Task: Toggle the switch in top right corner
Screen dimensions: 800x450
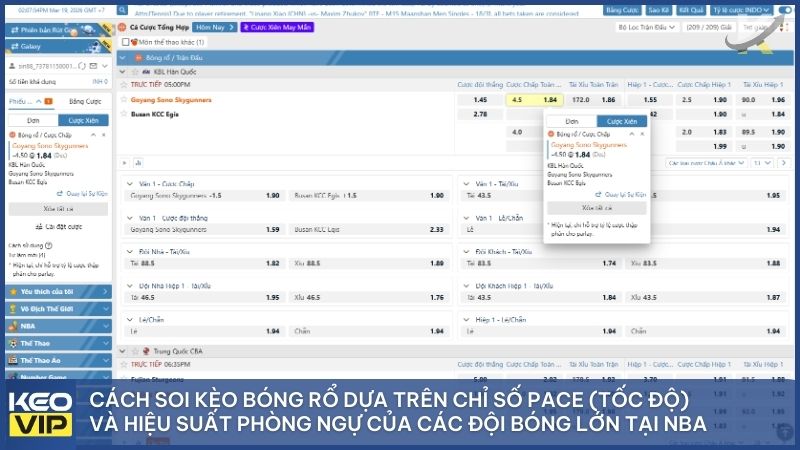Action: point(785,9)
